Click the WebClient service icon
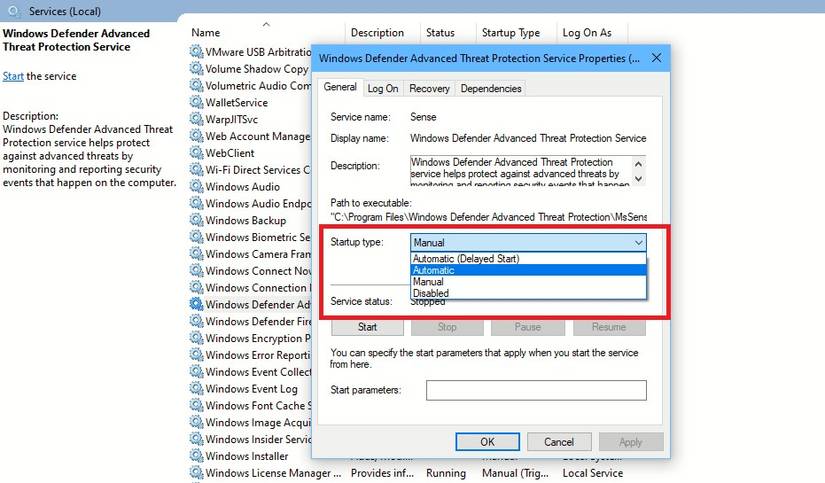 (x=196, y=153)
